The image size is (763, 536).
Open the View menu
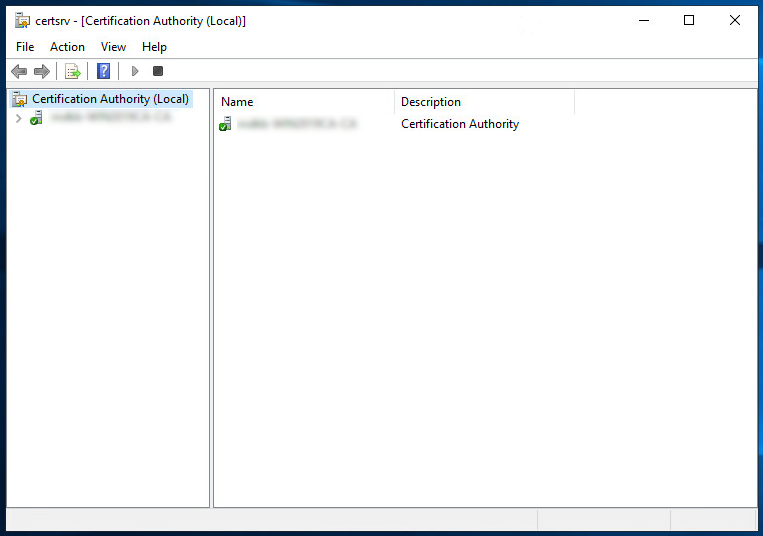pos(113,47)
